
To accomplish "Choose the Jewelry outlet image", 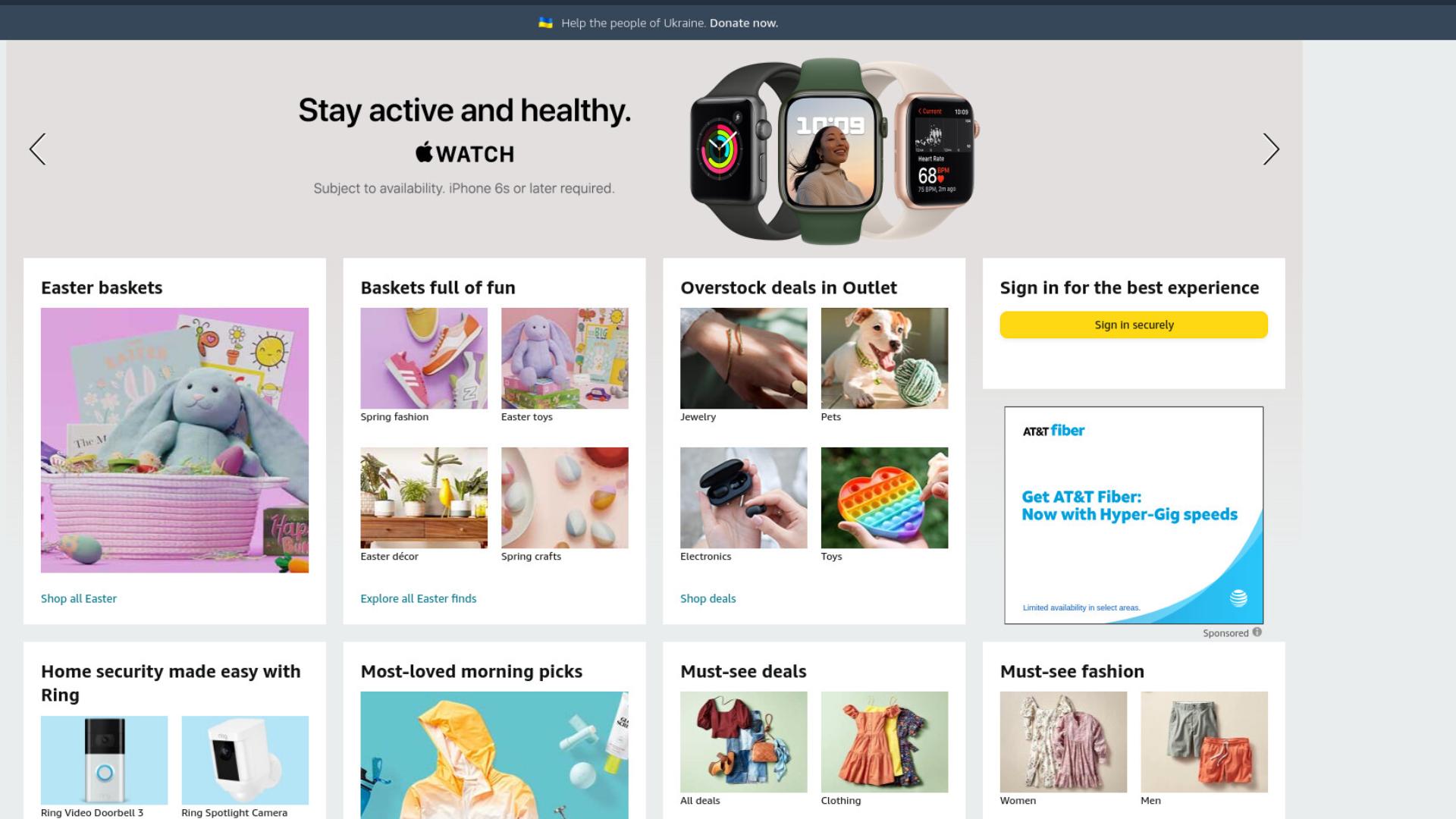I will point(744,358).
